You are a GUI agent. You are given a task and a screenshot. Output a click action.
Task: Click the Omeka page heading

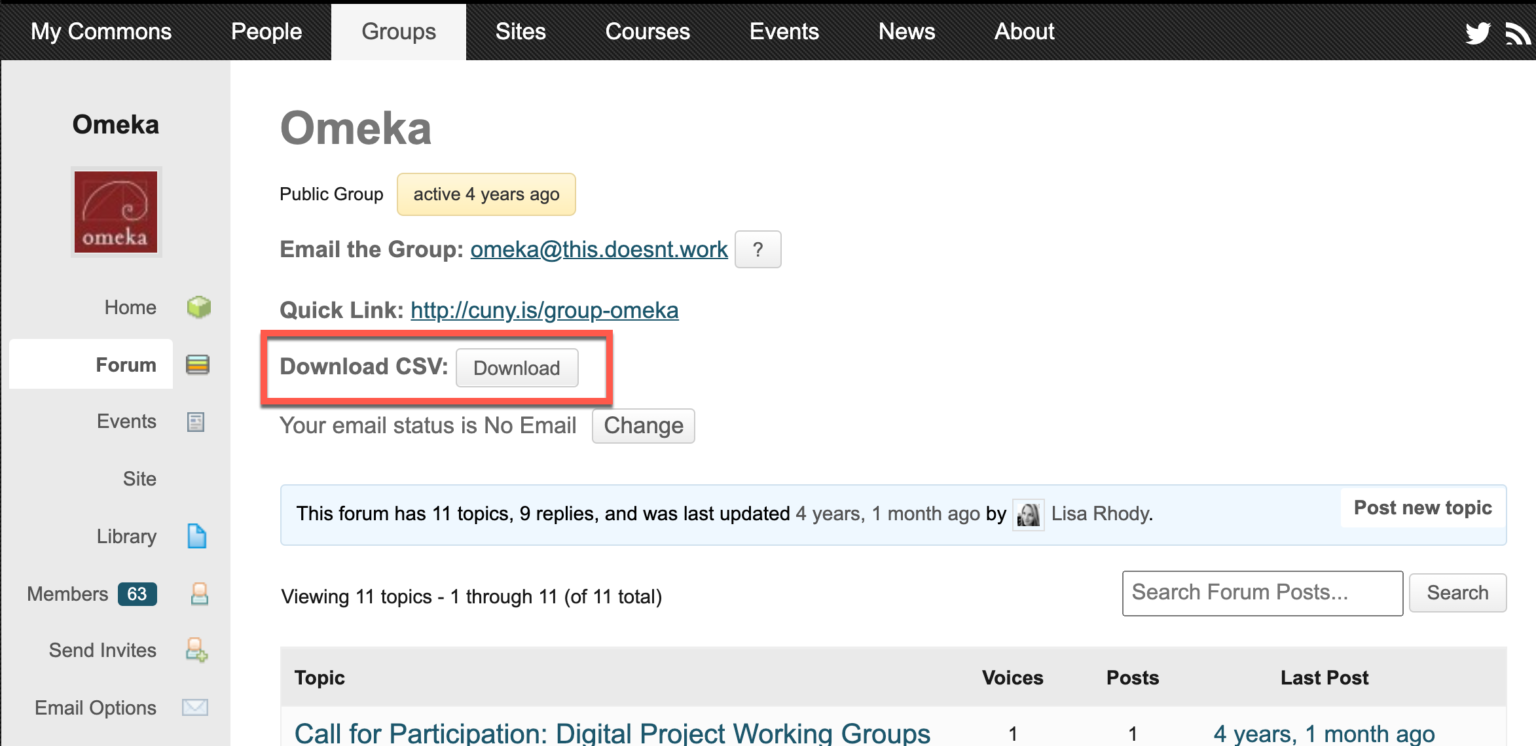coord(356,128)
